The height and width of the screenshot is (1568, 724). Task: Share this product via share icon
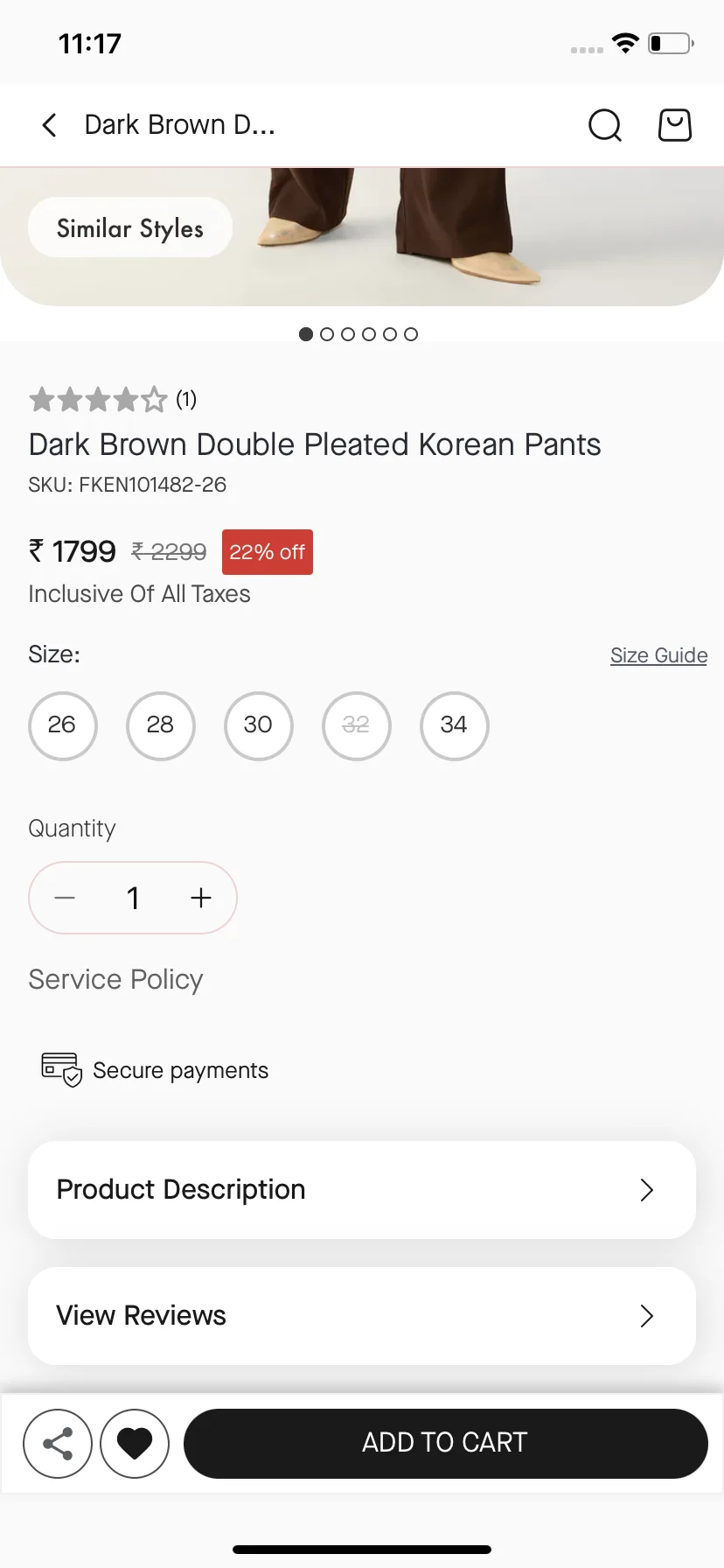[x=58, y=1444]
